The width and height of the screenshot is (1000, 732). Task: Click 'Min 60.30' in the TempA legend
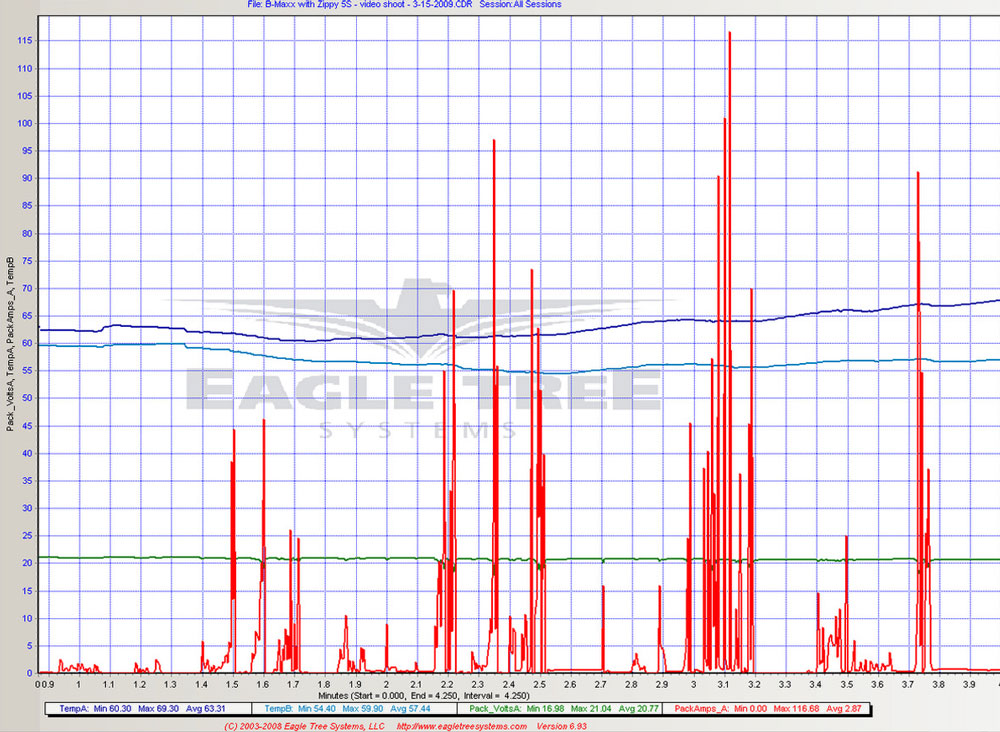pyautogui.click(x=113, y=709)
